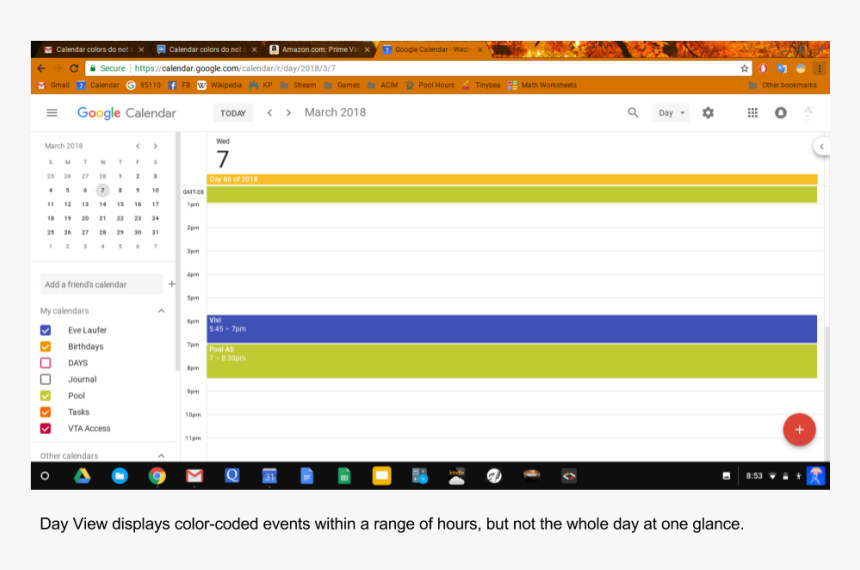Open Files app from the shelf
The width and height of the screenshot is (860, 570).
pyautogui.click(x=120, y=476)
